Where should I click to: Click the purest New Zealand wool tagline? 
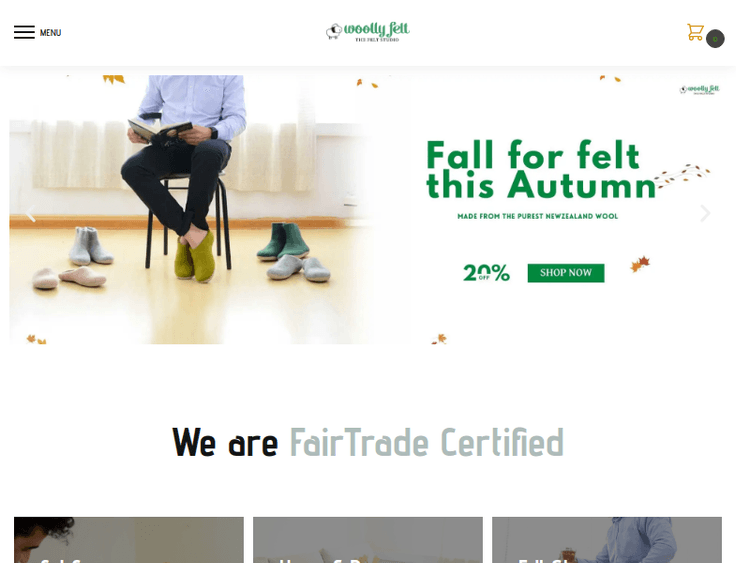pyautogui.click(x=538, y=216)
